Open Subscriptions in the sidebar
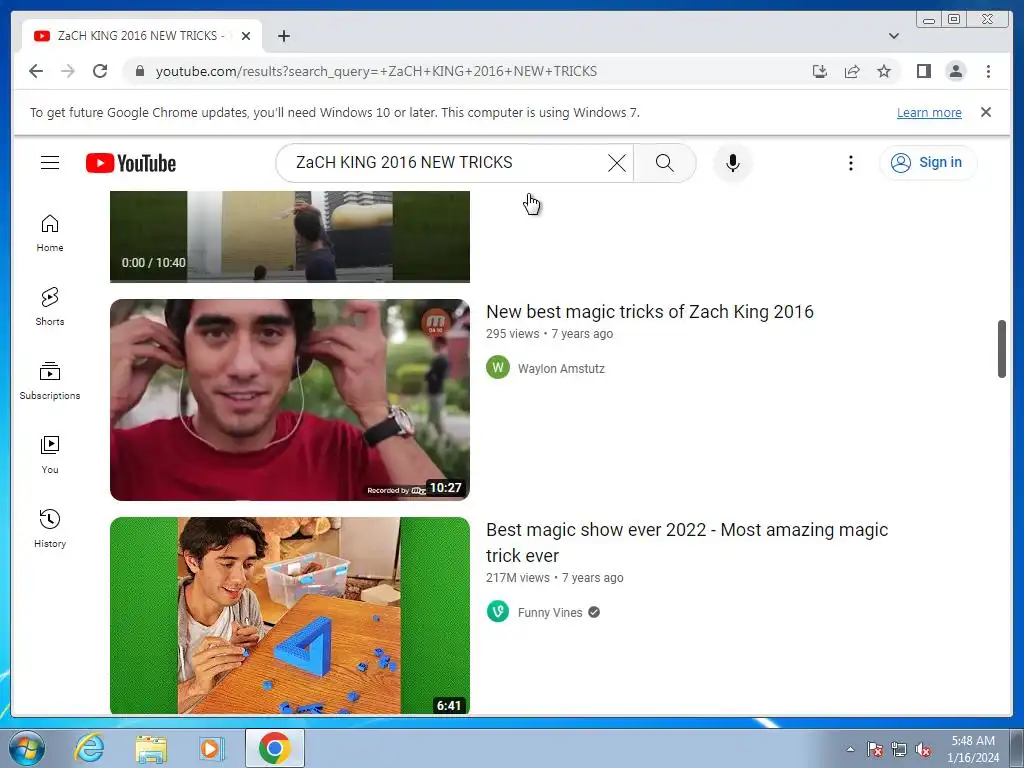This screenshot has width=1024, height=768. coord(50,381)
